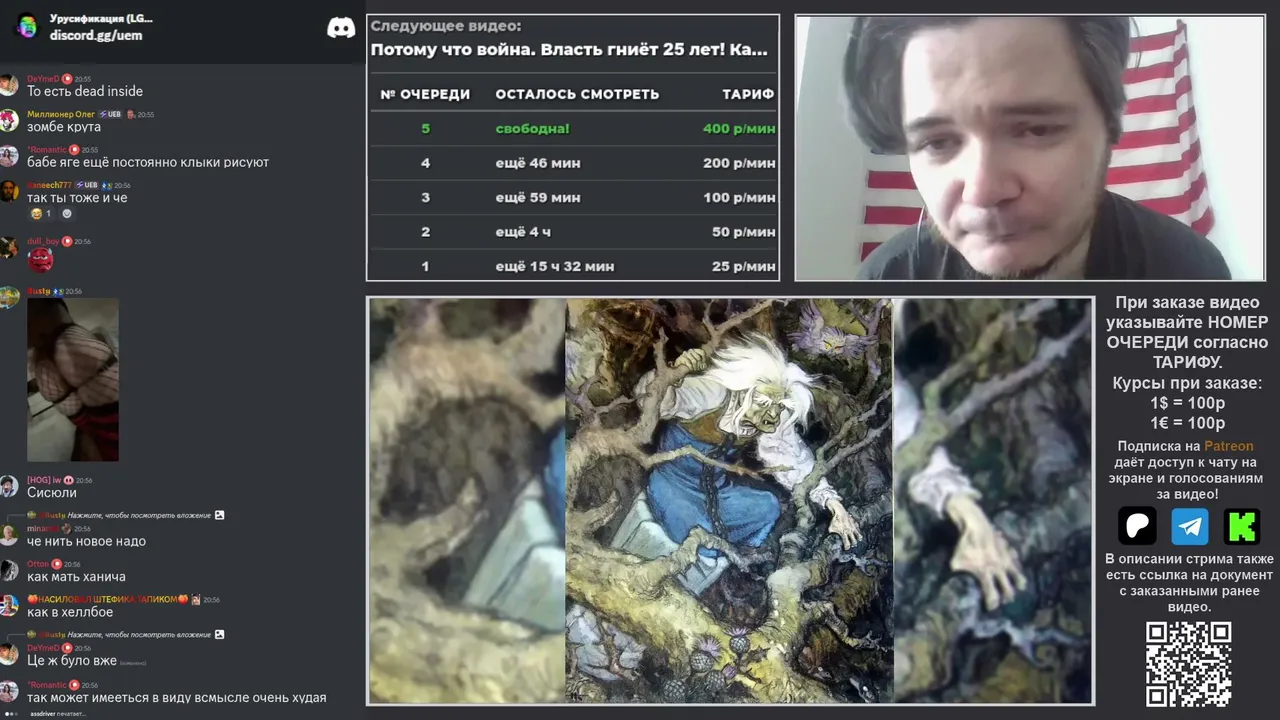Click the '50 р/мин' tariff cell
1280x720 pixels.
(x=743, y=232)
